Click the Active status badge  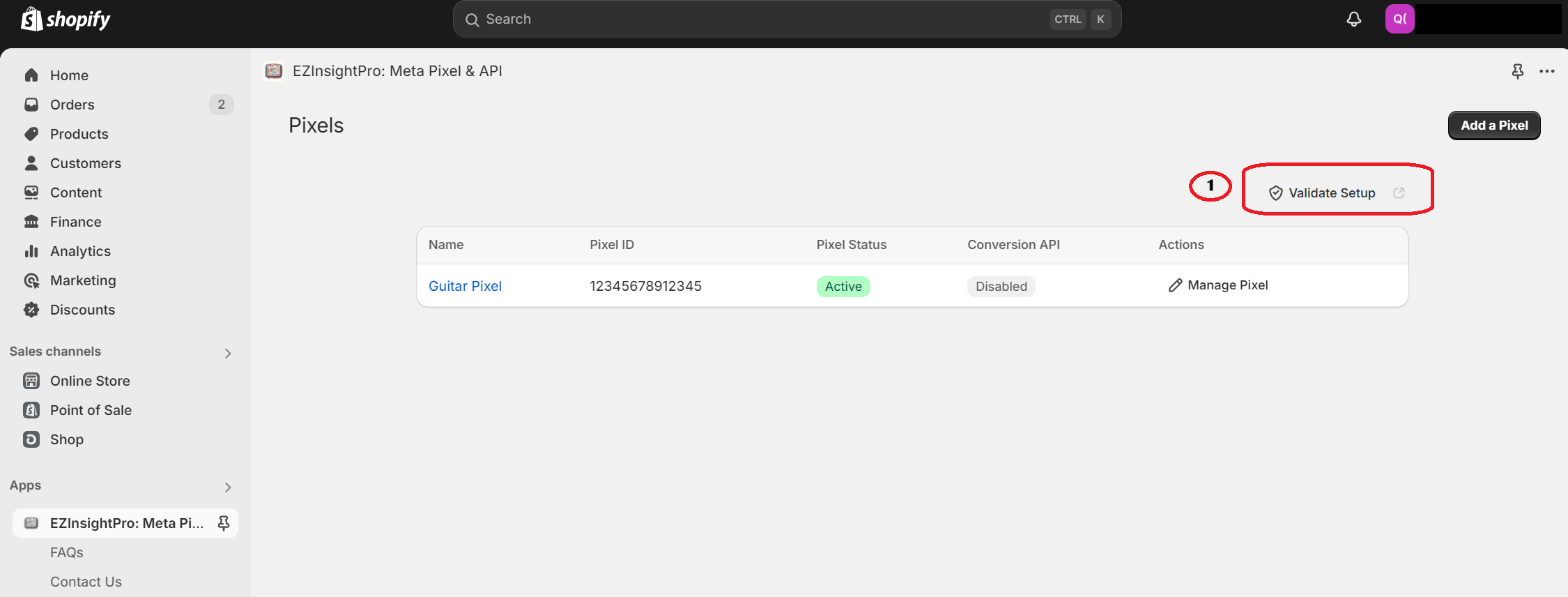click(843, 287)
